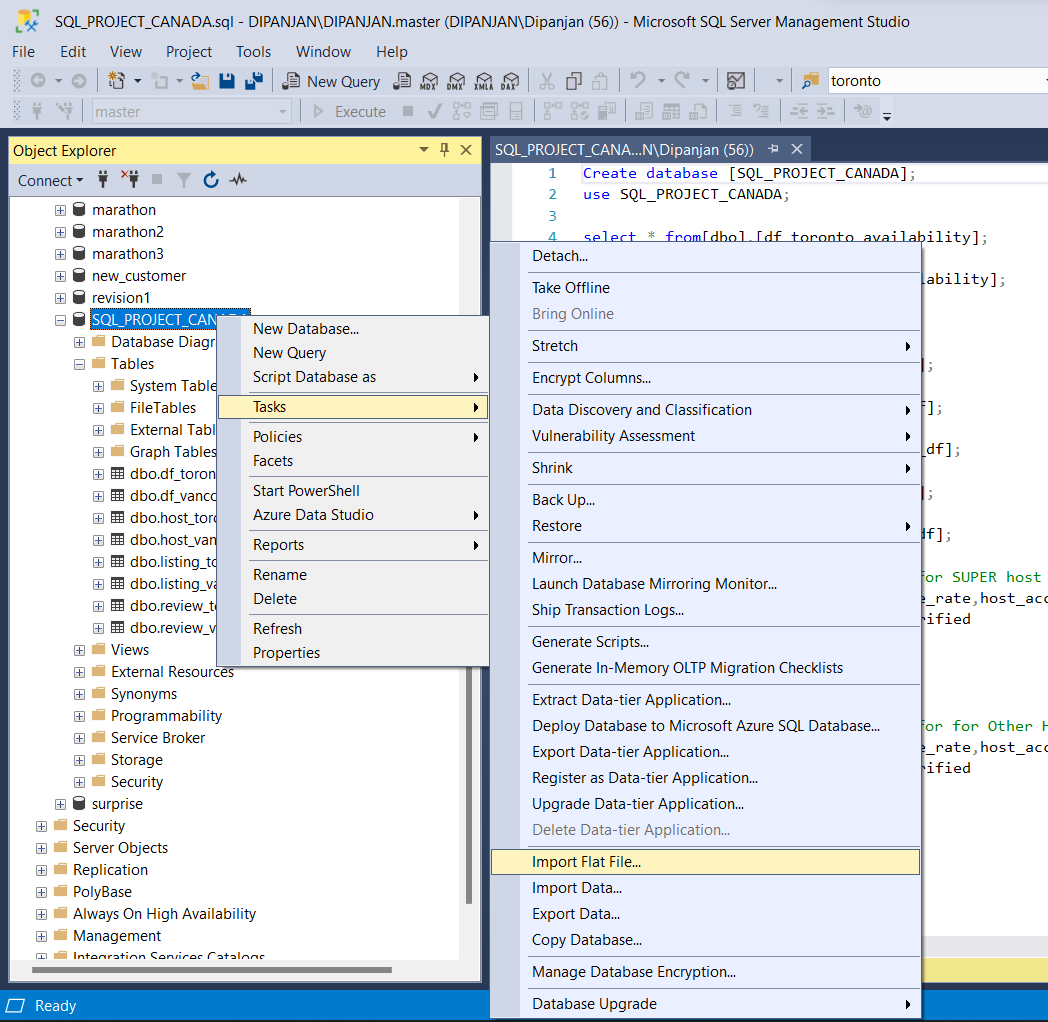
Task: Open the Restore submenu
Action: pyautogui.click(x=705, y=526)
